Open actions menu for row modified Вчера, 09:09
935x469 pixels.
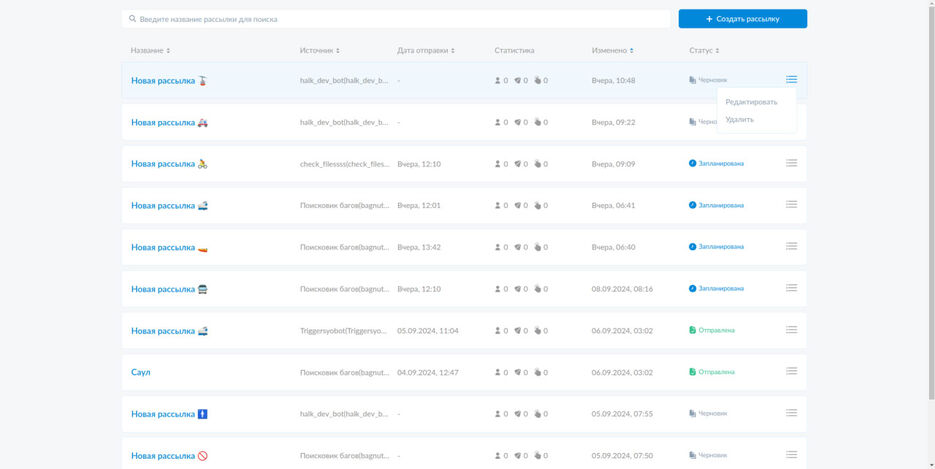coord(791,163)
